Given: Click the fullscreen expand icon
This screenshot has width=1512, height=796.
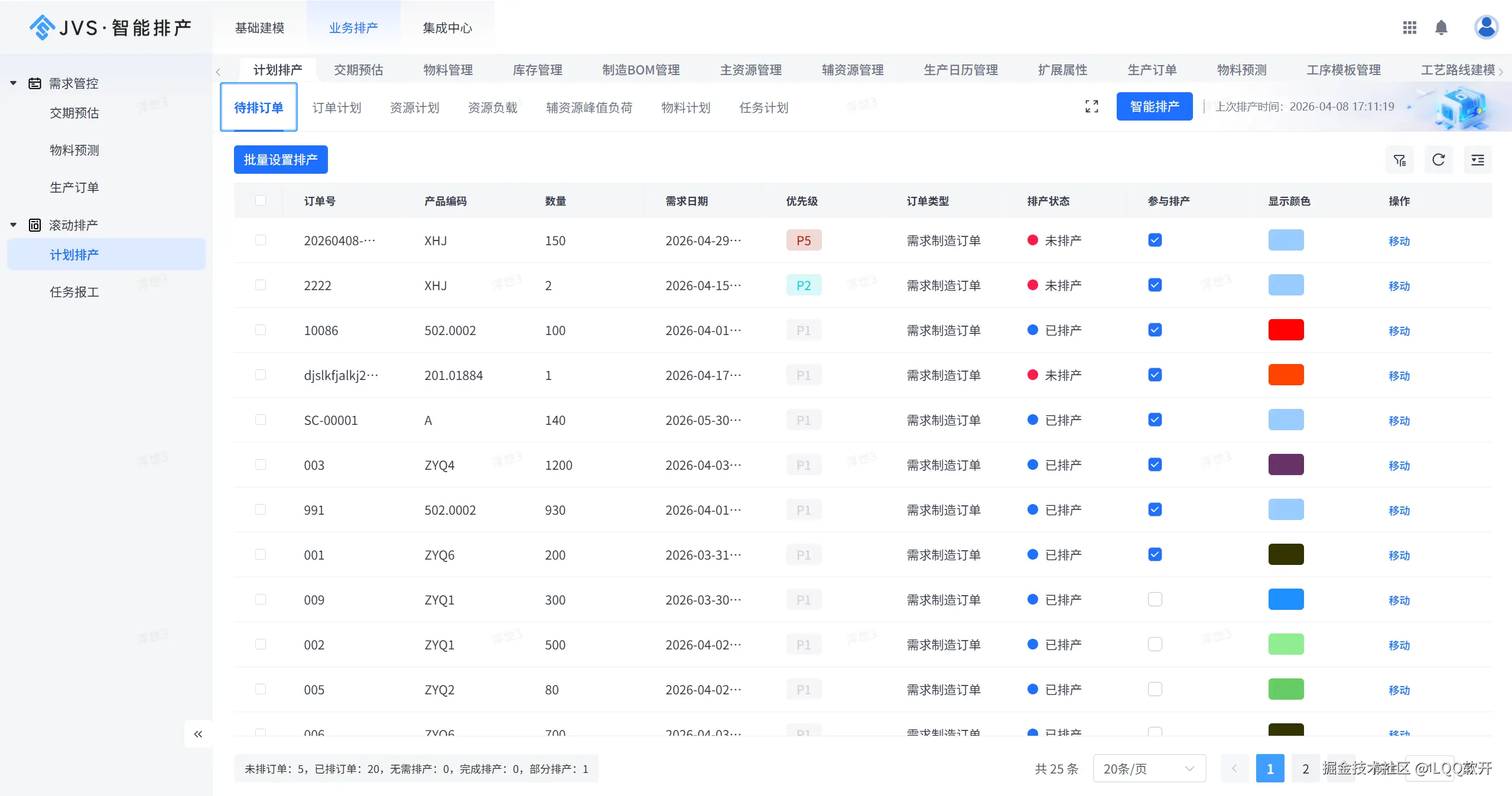Looking at the screenshot, I should 1091,106.
